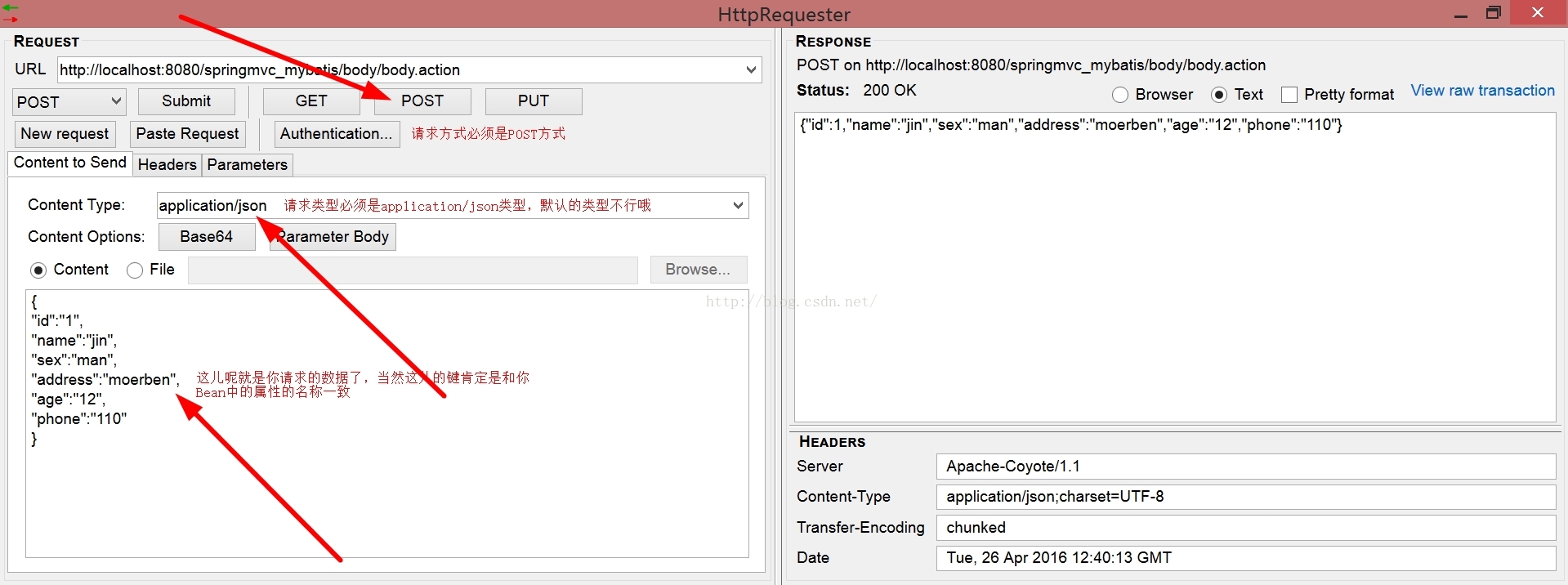Choose Text response view
Viewport: 1568px width, 585px height.
1219,96
